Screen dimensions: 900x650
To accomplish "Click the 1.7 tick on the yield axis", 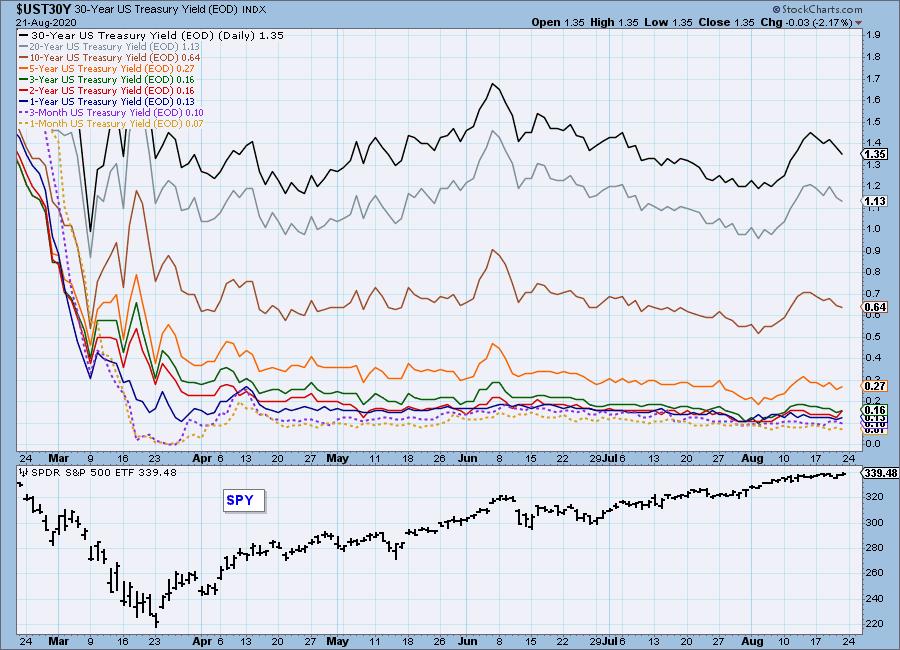I will pos(873,78).
